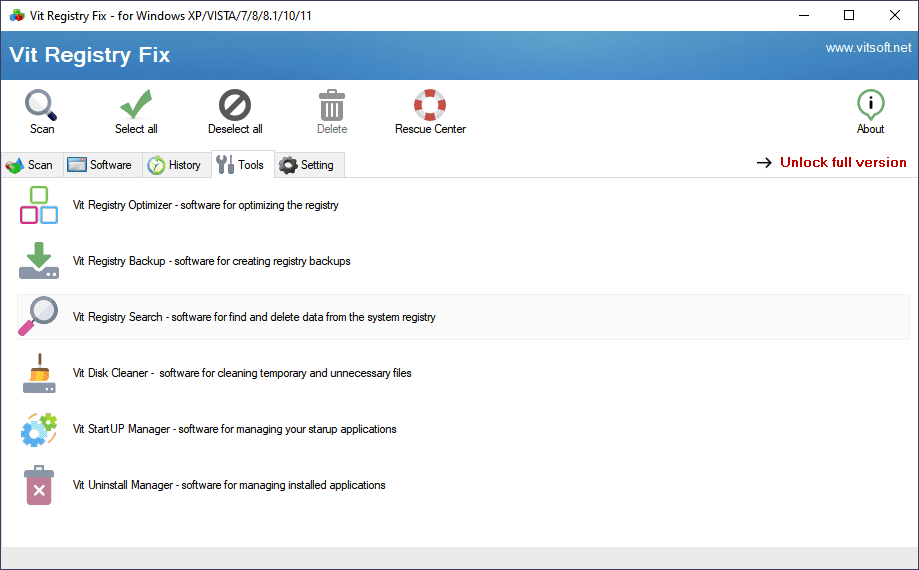Click the Select all green checkmark
This screenshot has width=919, height=570.
coord(136,104)
